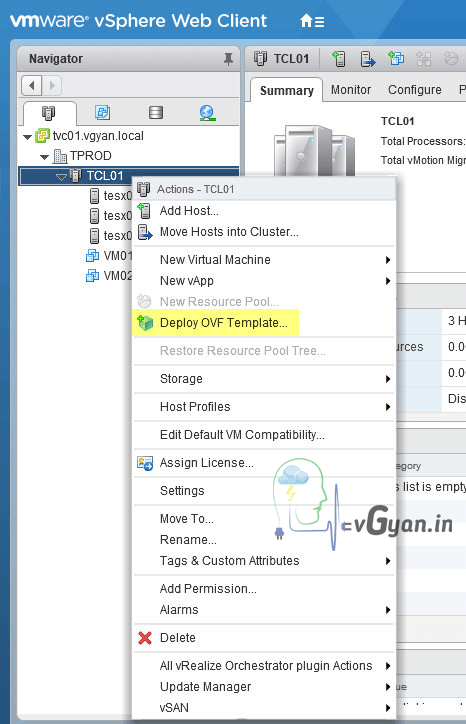Click Add Host icon in context menu
The image size is (466, 724).
[x=145, y=211]
